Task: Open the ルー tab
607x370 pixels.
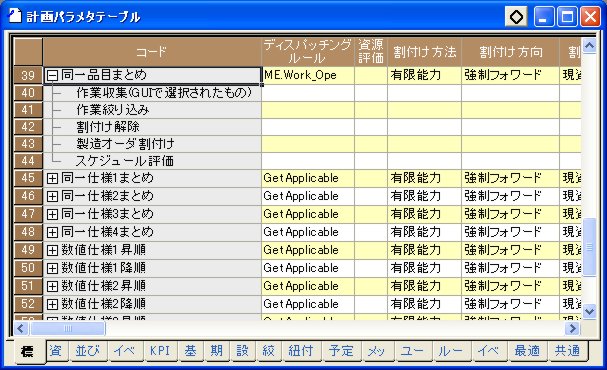Action: tap(451, 351)
